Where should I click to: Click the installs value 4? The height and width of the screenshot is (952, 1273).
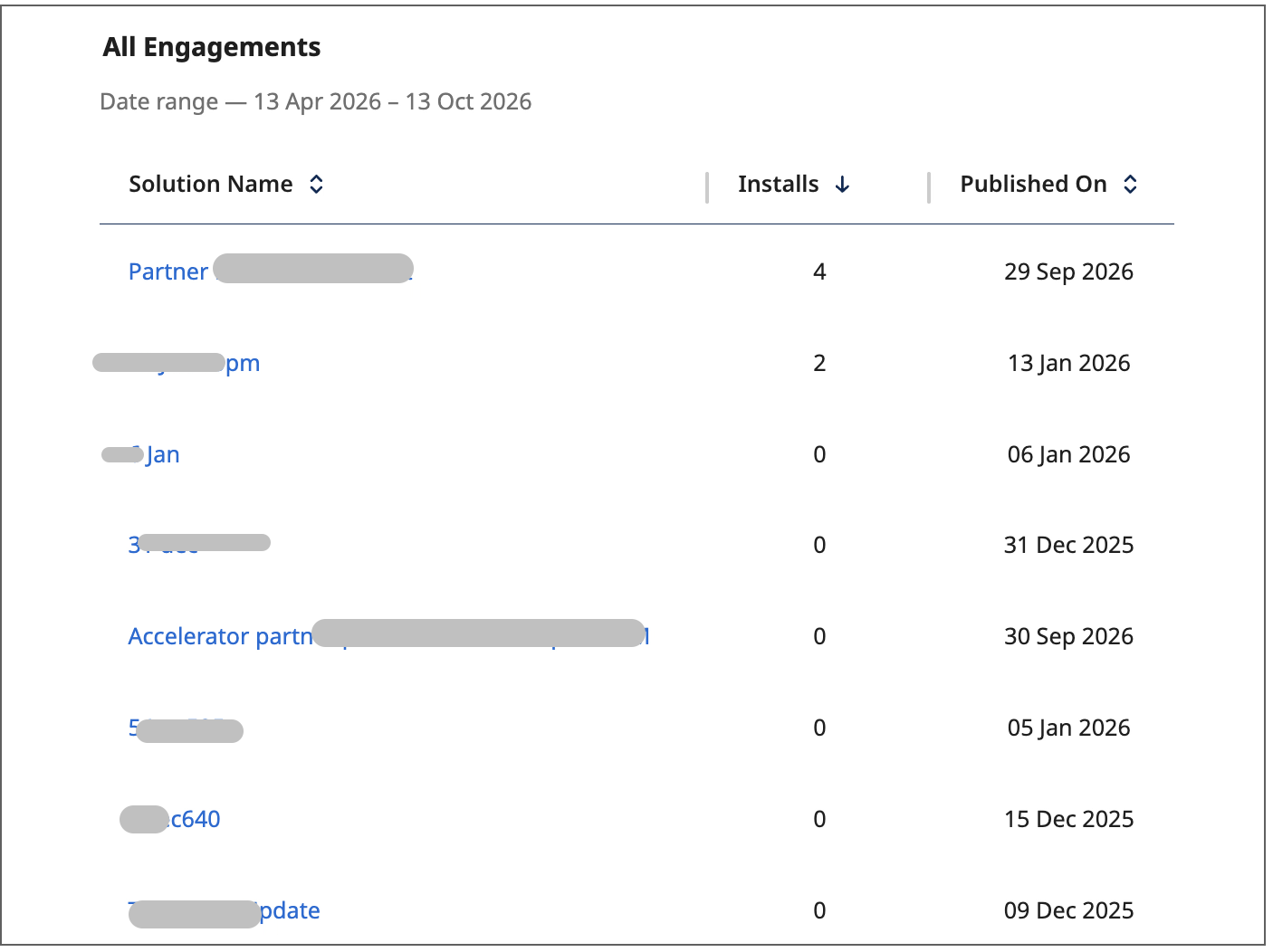[819, 271]
